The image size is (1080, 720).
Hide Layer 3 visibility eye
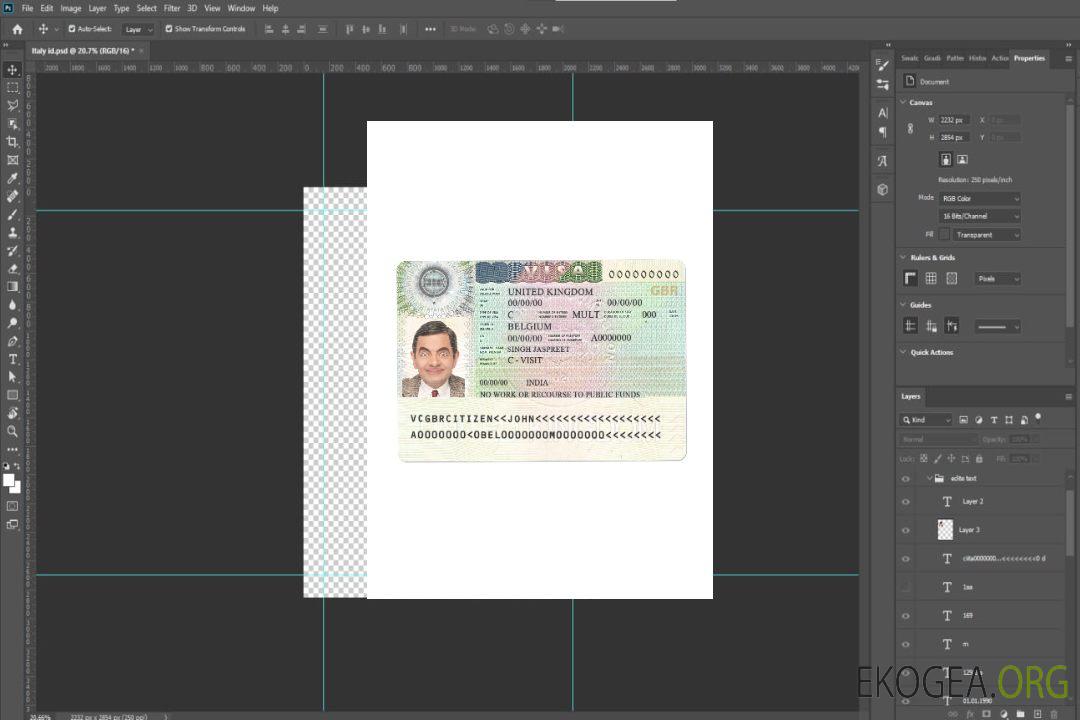click(x=906, y=531)
